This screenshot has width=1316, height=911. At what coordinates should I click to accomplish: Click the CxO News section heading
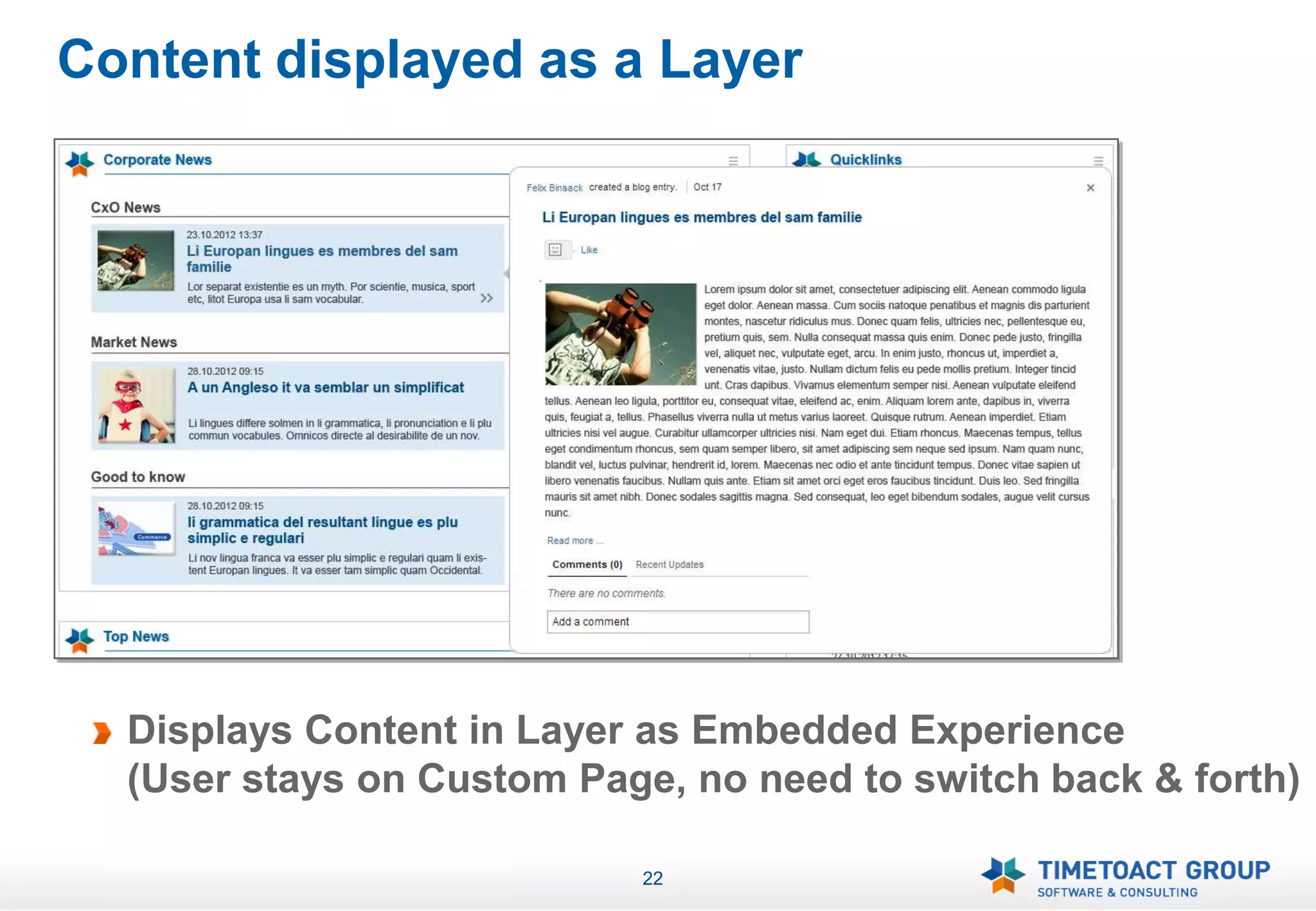(125, 208)
